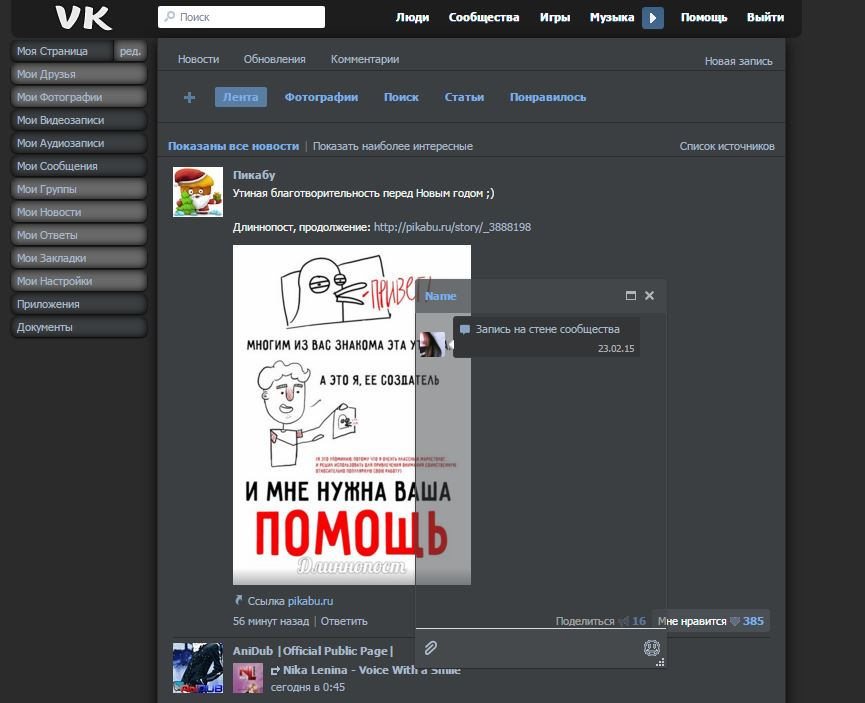Click the VK logo
Image resolution: width=865 pixels, height=703 pixels.
pos(84,17)
